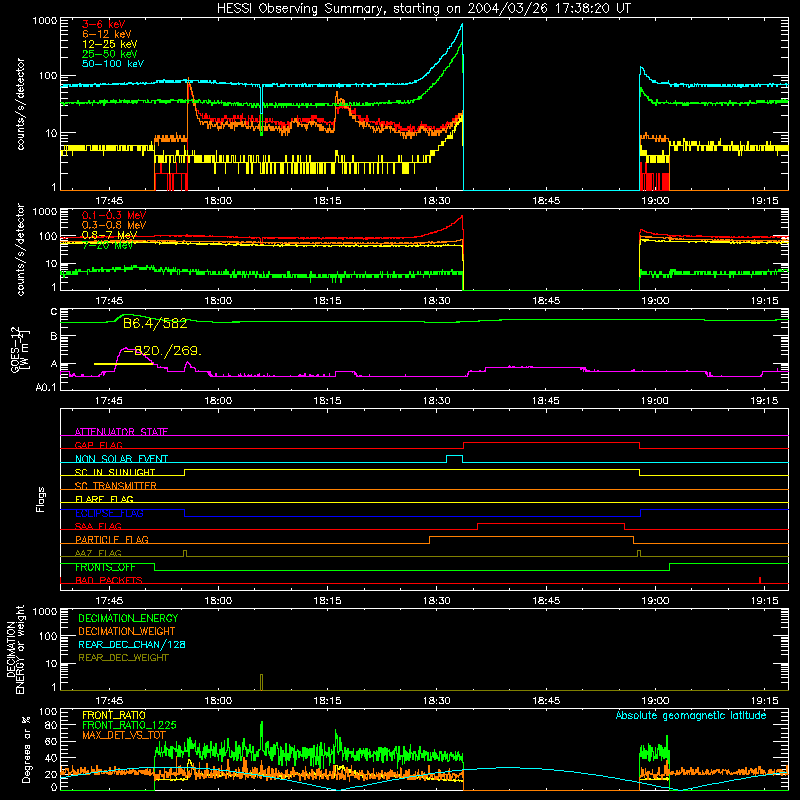
Task: Click the REAR_DEC_CHAN/128 legend label
Action: click(x=132, y=644)
